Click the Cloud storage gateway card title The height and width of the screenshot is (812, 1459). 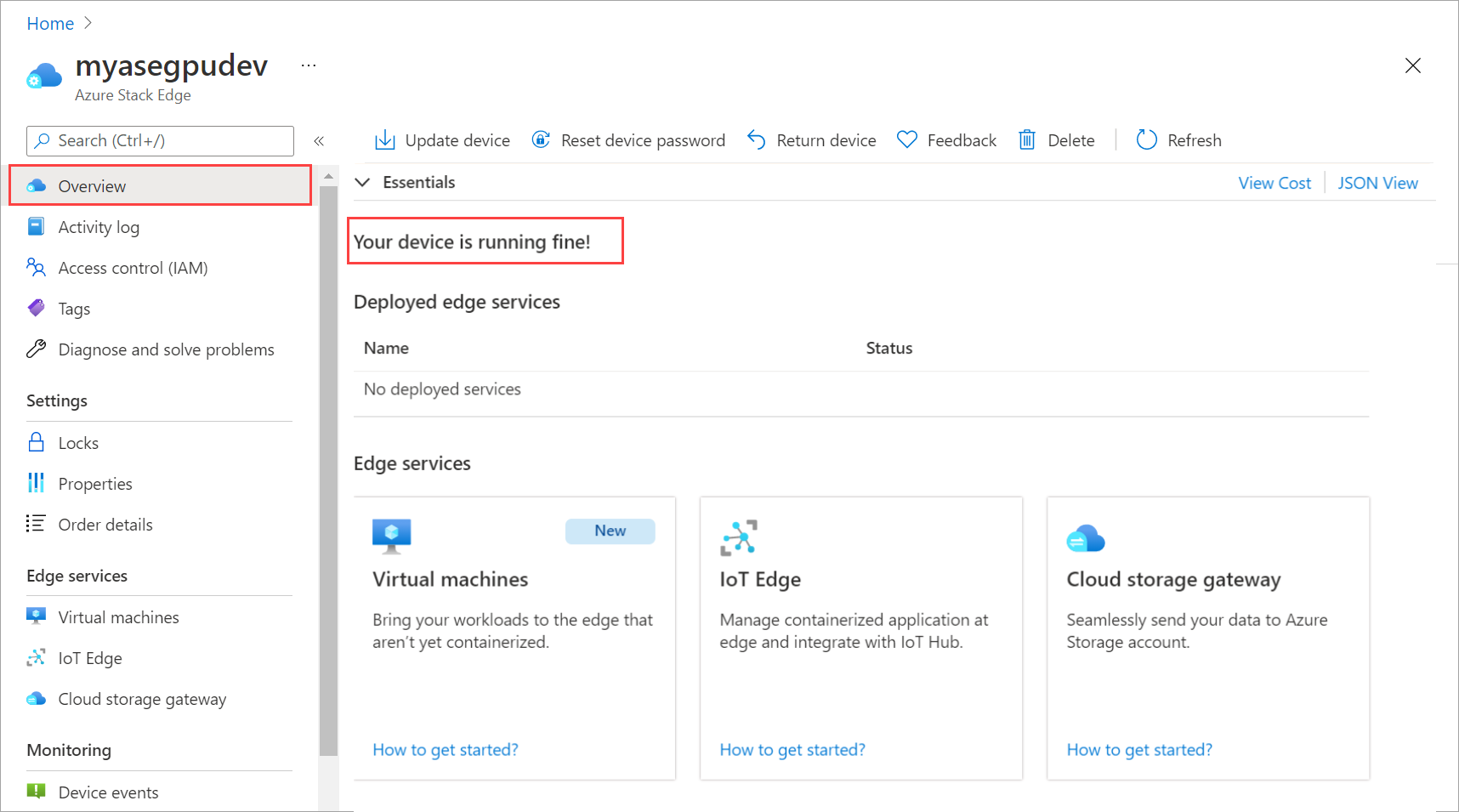(x=1173, y=579)
